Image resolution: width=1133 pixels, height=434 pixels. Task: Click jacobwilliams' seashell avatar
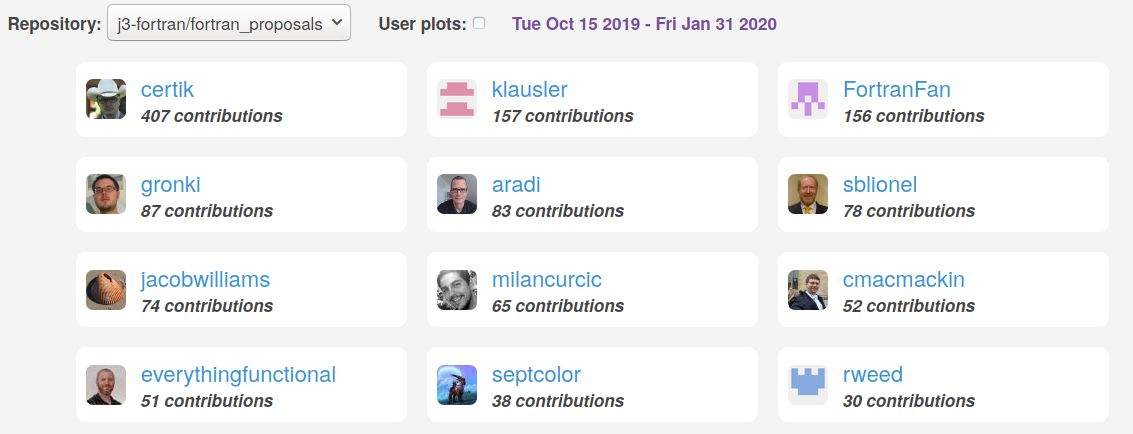click(105, 290)
